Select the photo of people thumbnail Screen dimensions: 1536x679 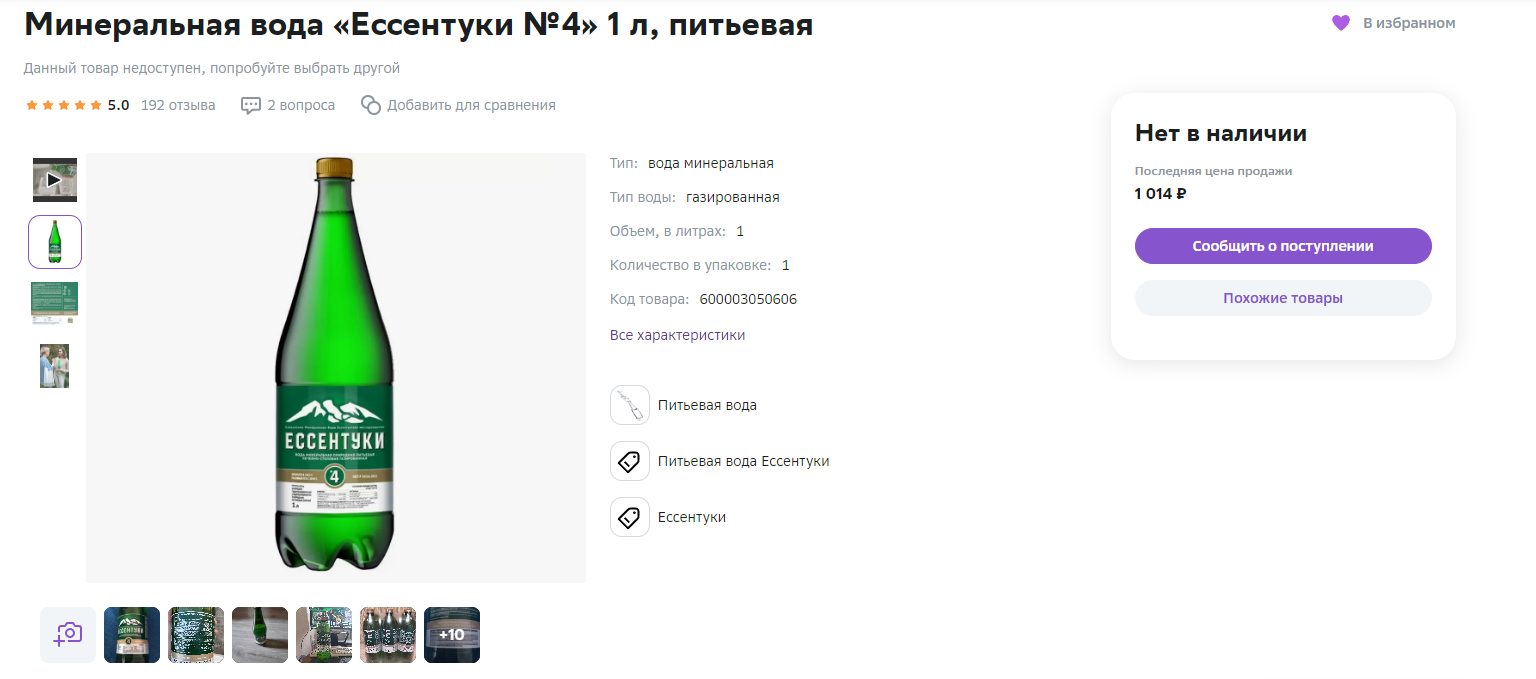[x=55, y=366]
